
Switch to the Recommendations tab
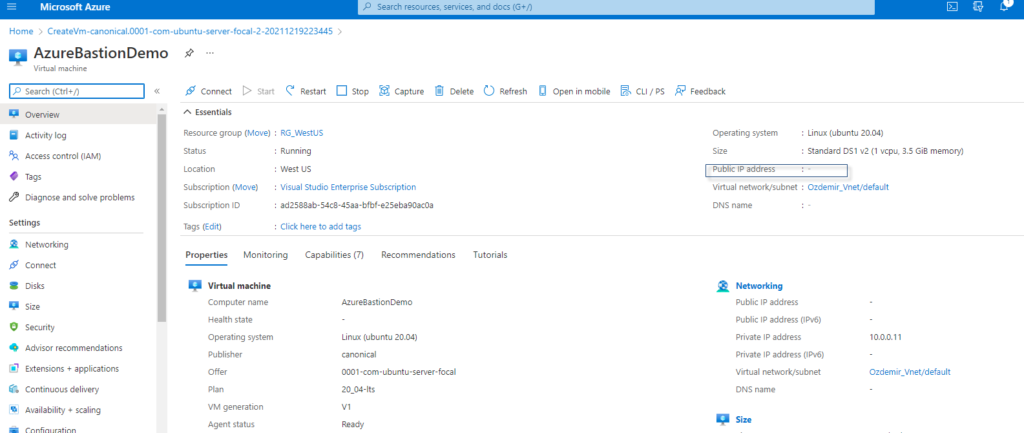point(418,255)
